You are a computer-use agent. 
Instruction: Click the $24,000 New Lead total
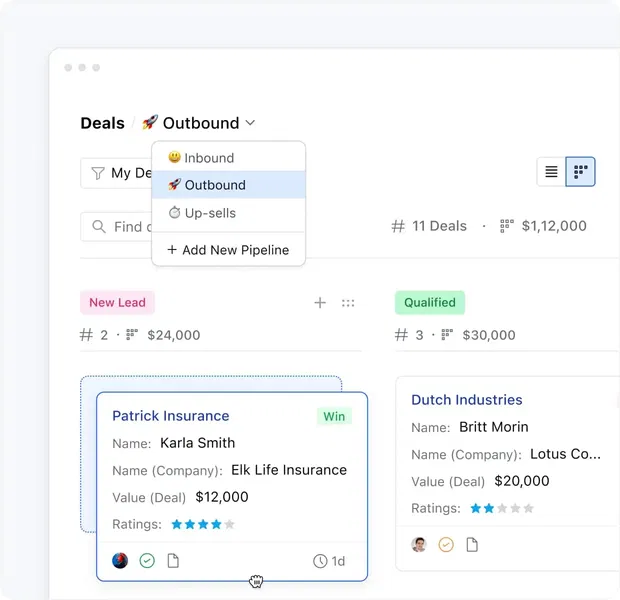[x=174, y=335]
